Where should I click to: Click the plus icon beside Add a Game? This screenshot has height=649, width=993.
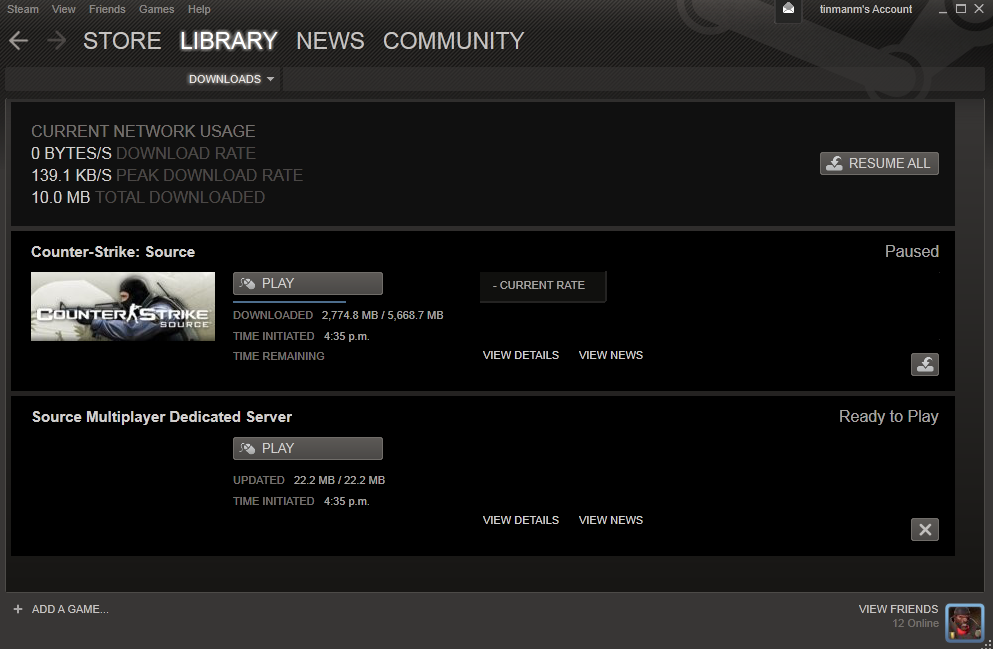point(18,608)
